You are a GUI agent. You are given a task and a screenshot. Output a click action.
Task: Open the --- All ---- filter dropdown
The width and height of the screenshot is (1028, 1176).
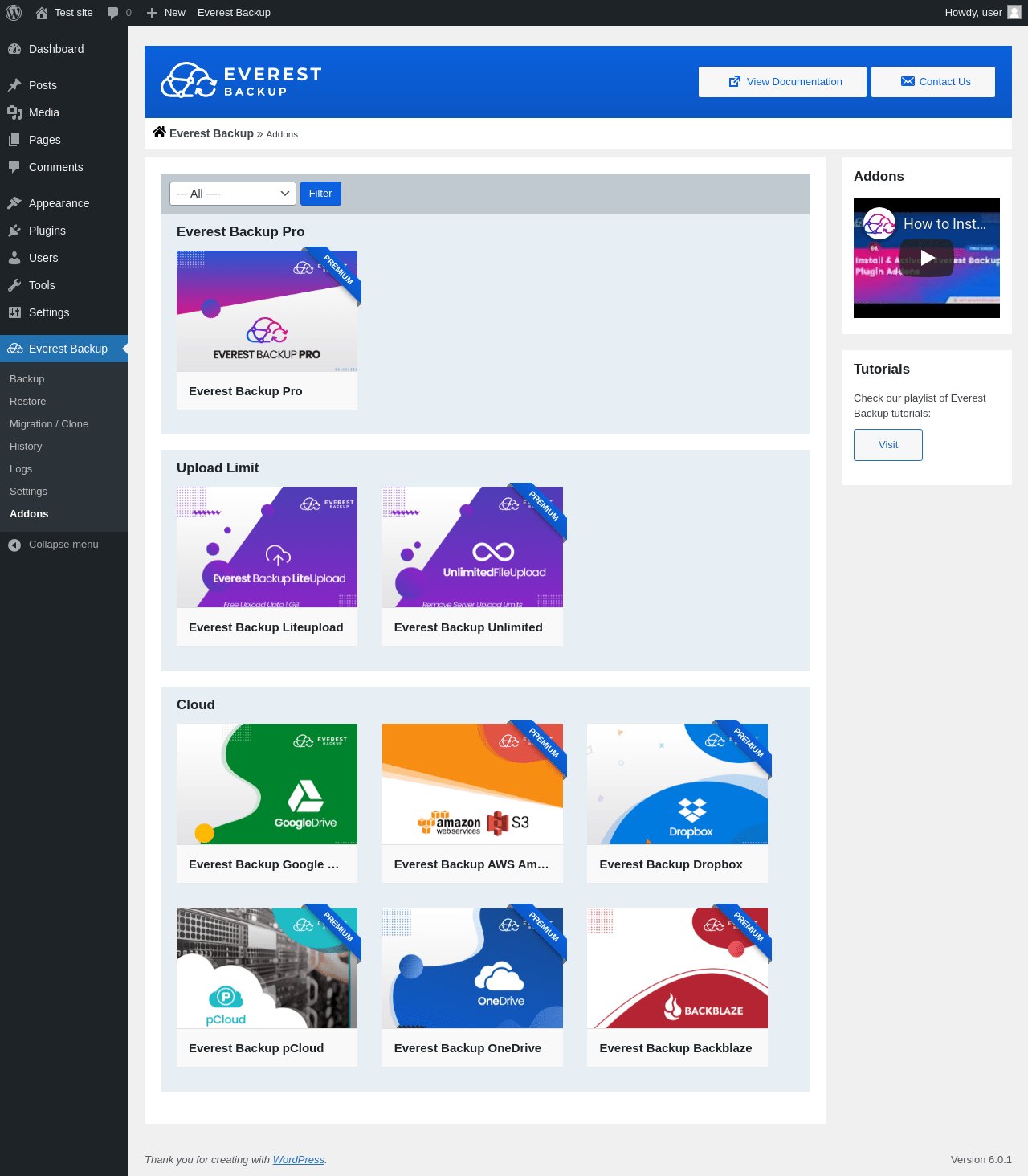point(233,194)
